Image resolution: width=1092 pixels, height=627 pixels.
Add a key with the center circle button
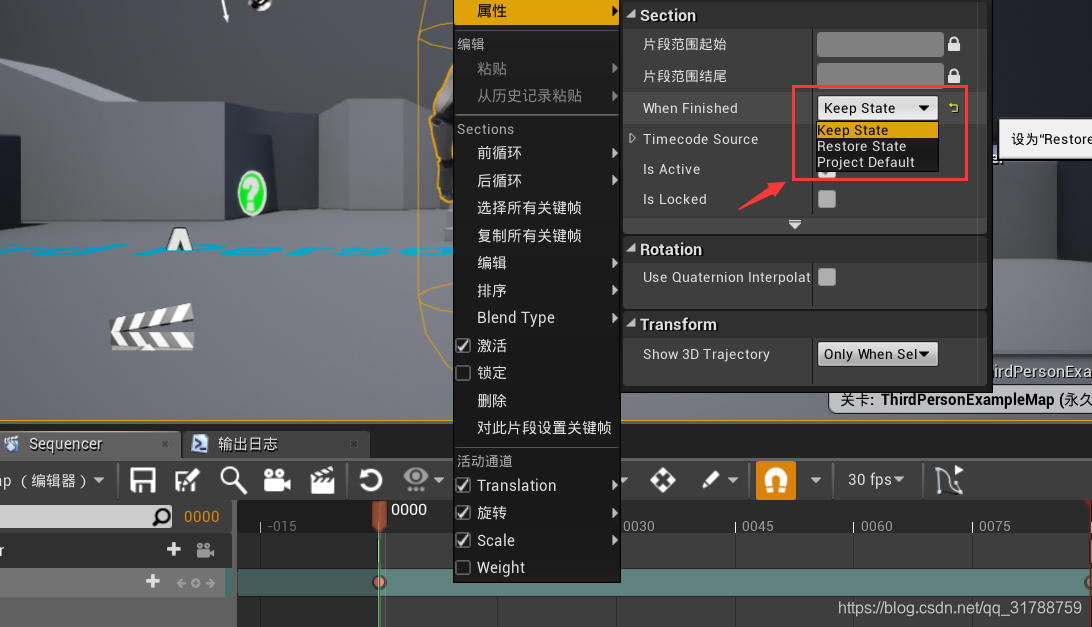(x=196, y=583)
